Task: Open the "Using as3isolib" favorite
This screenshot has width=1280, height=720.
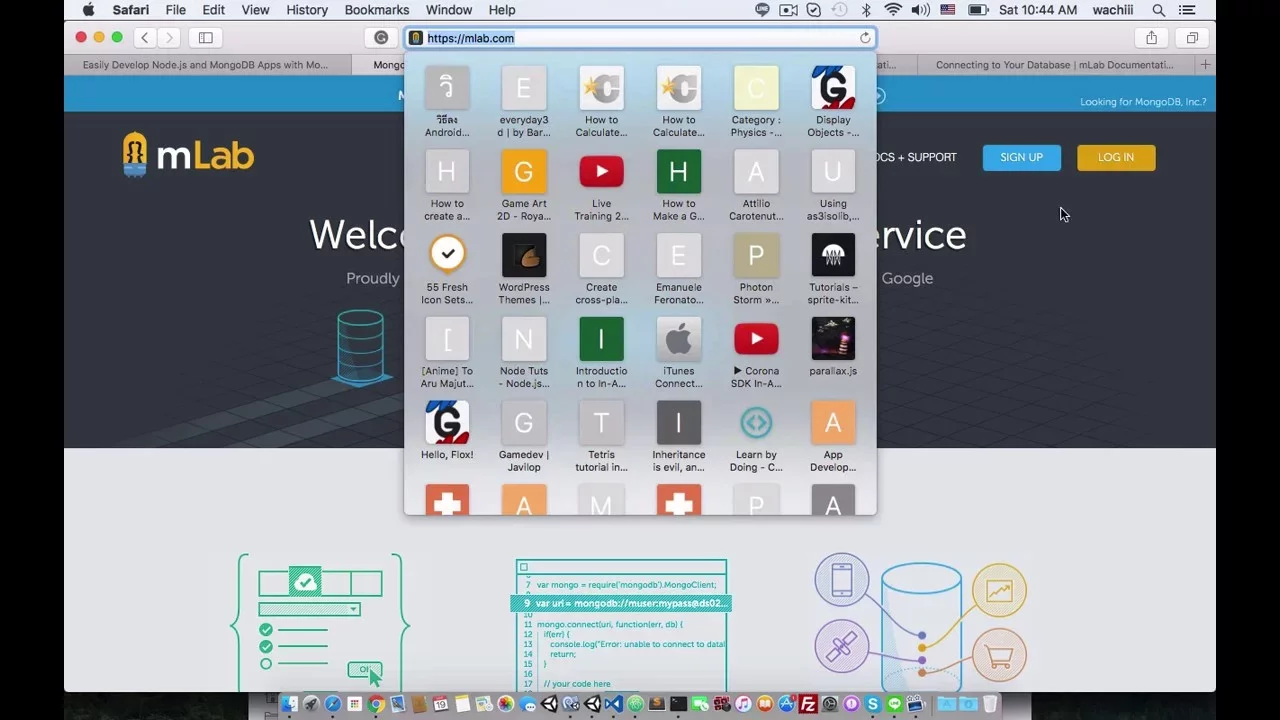Action: point(833,172)
